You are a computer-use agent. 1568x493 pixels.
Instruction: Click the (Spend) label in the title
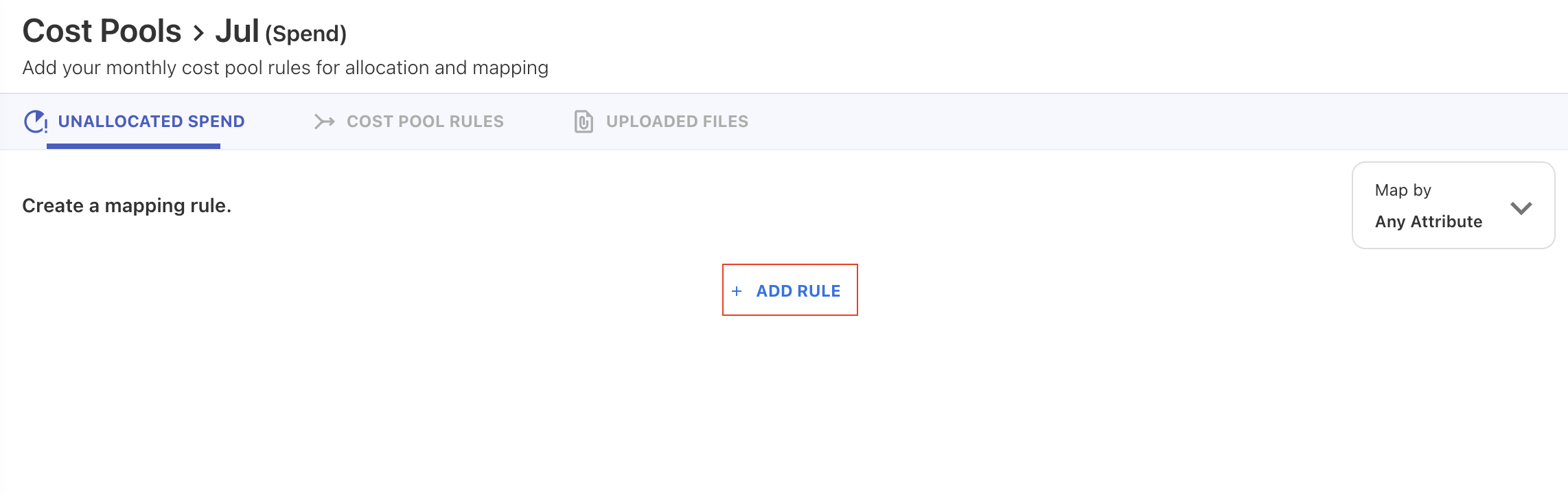point(305,34)
